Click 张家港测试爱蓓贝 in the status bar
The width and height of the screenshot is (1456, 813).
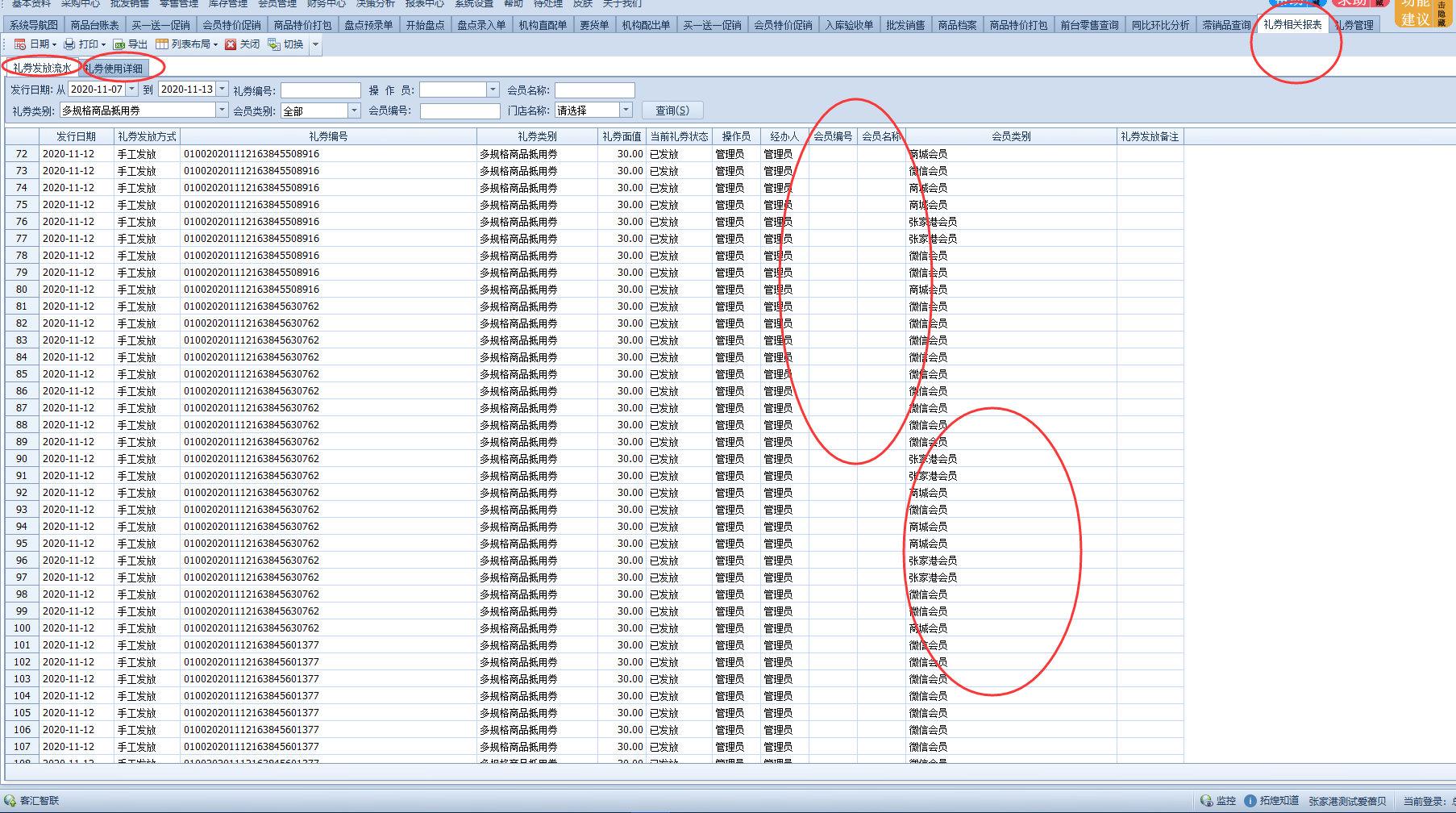coord(1347,801)
